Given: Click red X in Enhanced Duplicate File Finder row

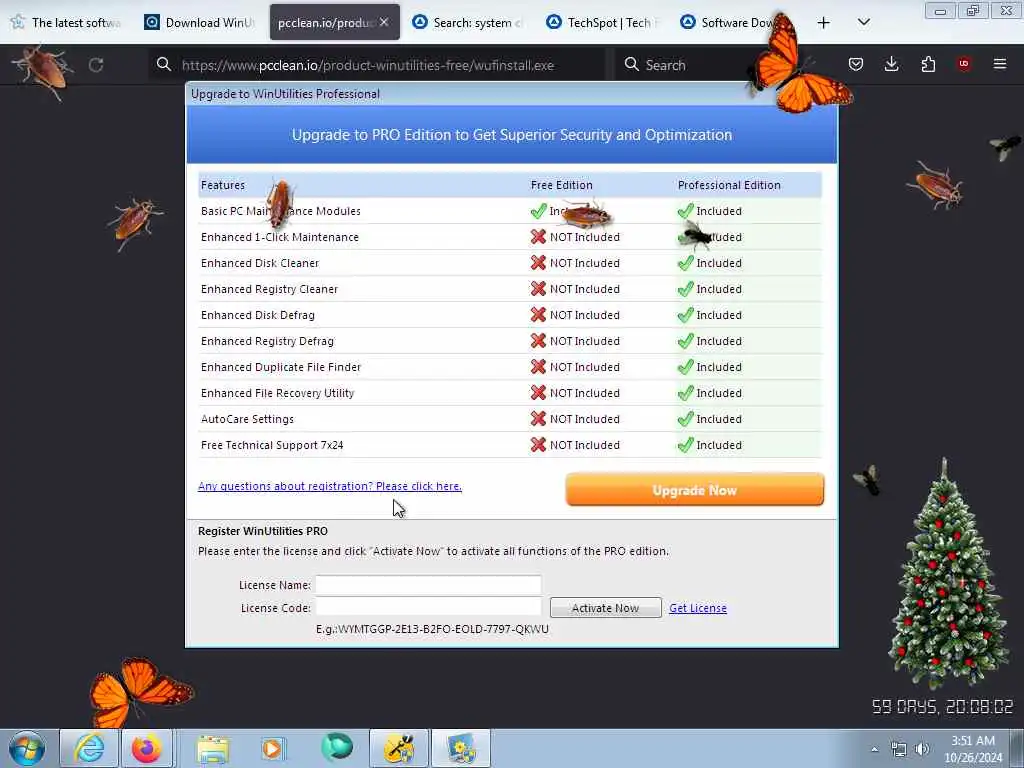Looking at the screenshot, I should 538,367.
